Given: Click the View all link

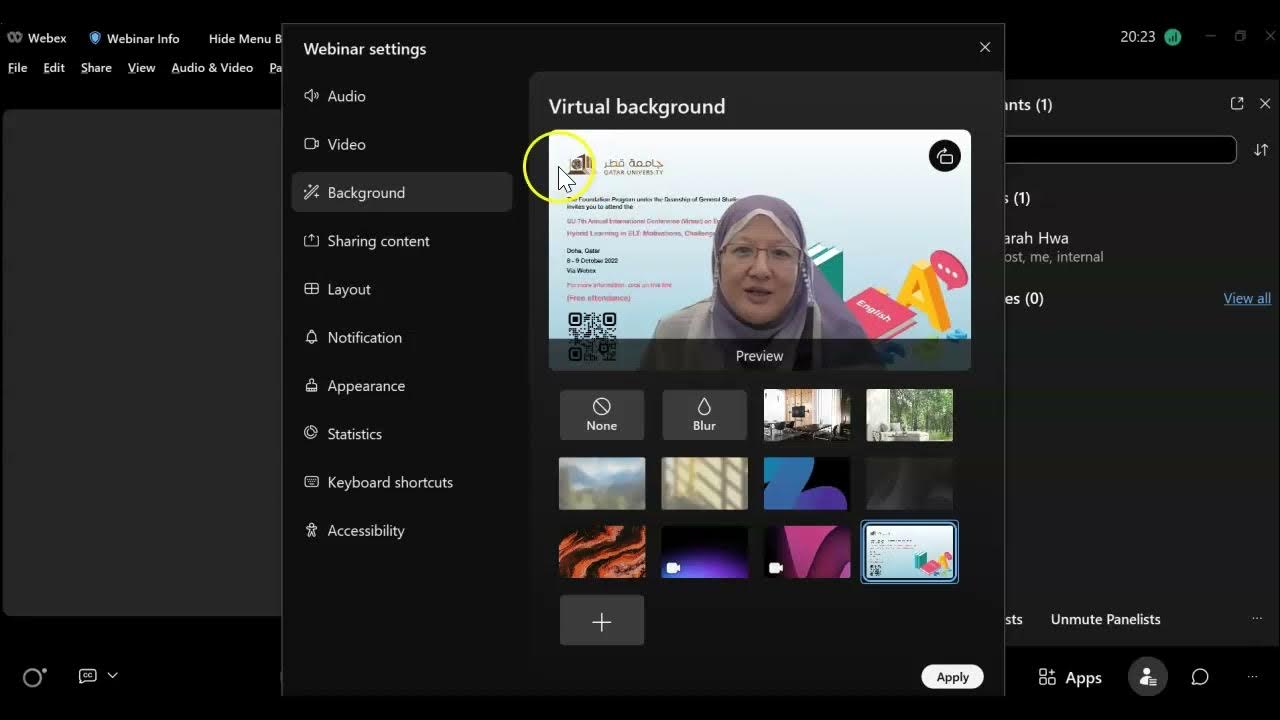Looking at the screenshot, I should click(x=1247, y=298).
